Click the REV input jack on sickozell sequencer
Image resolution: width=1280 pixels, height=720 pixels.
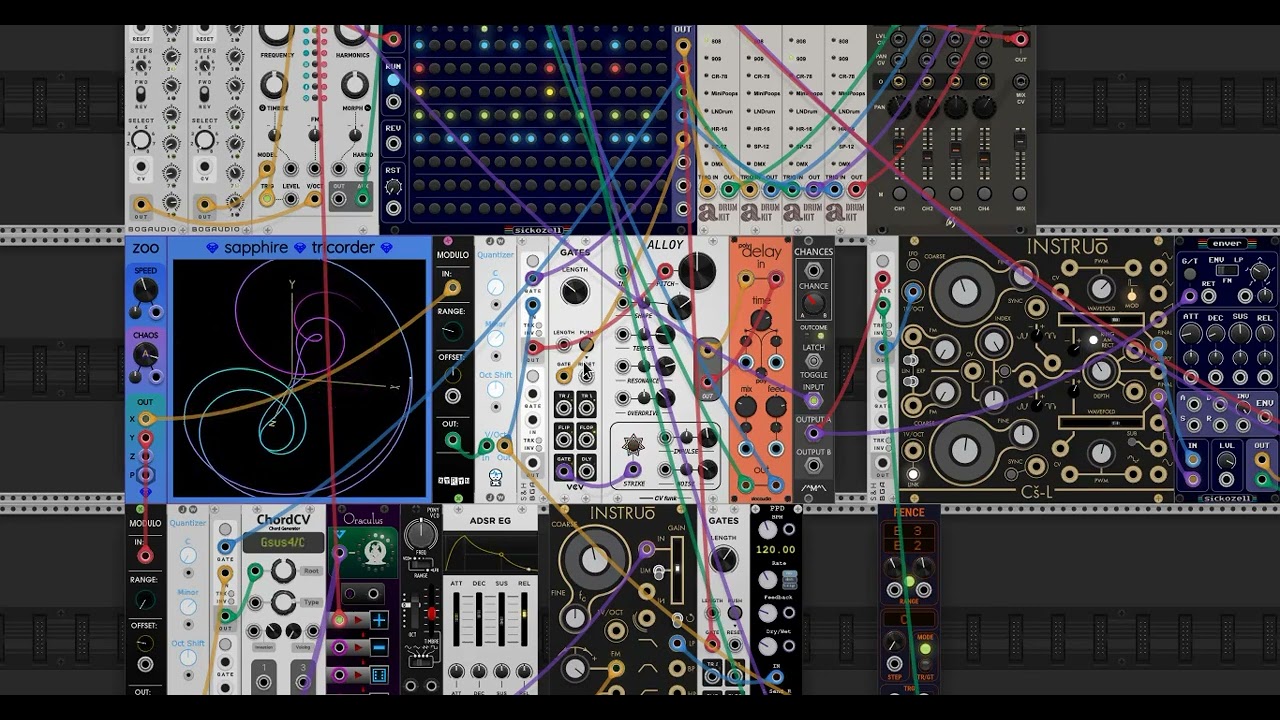point(393,144)
